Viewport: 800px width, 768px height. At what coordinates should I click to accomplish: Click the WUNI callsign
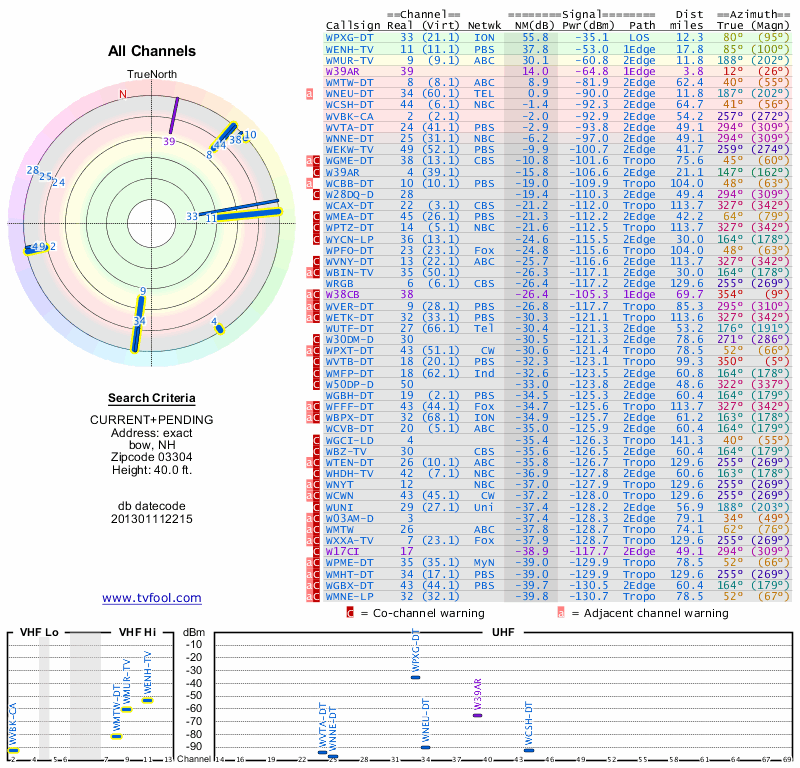pyautogui.click(x=339, y=507)
